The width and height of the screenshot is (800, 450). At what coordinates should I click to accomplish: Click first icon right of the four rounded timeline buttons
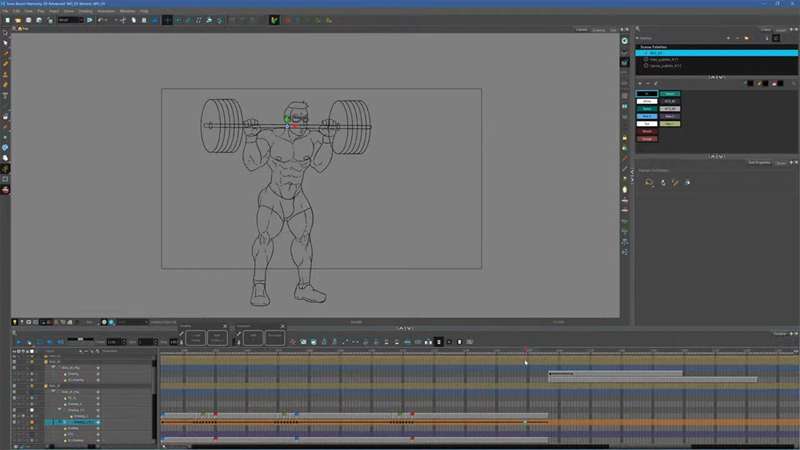click(x=292, y=342)
